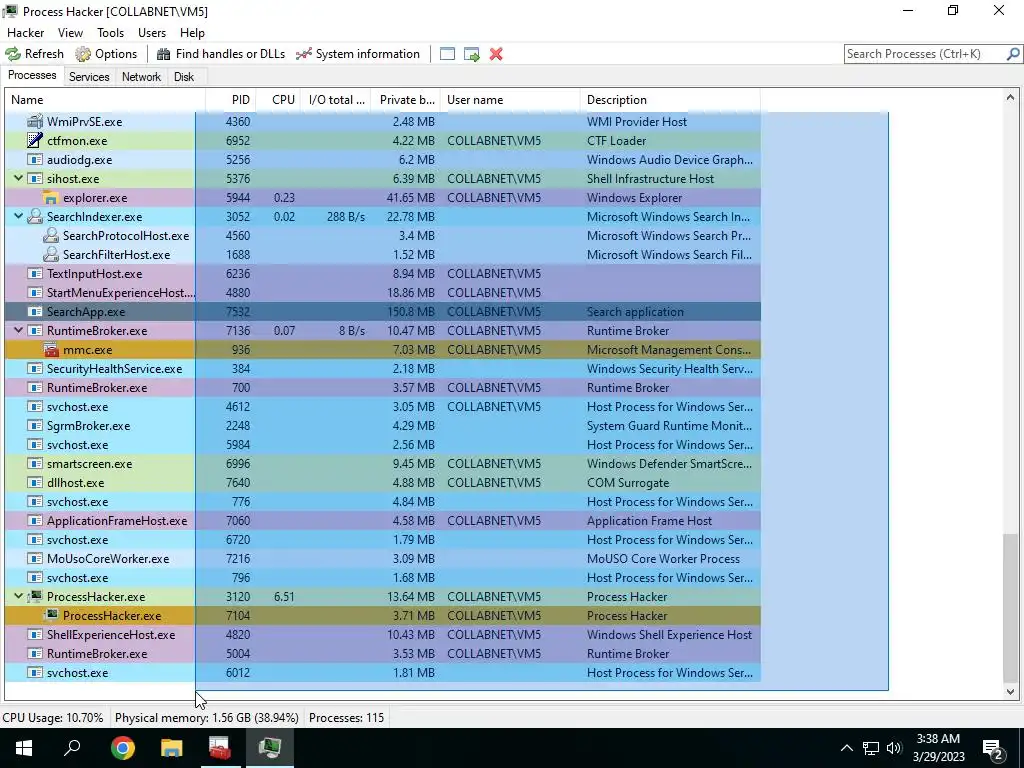
Task: Click the search magnifier icon
Action: (x=1012, y=54)
